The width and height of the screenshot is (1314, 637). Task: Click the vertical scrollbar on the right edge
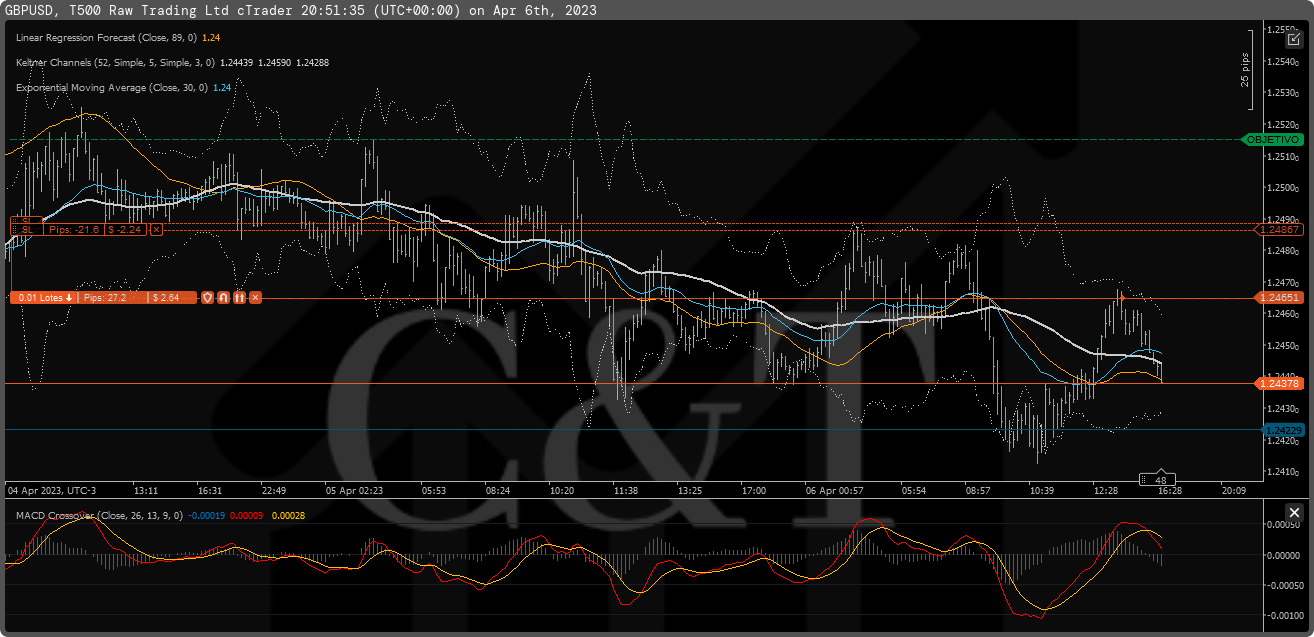click(x=1309, y=250)
